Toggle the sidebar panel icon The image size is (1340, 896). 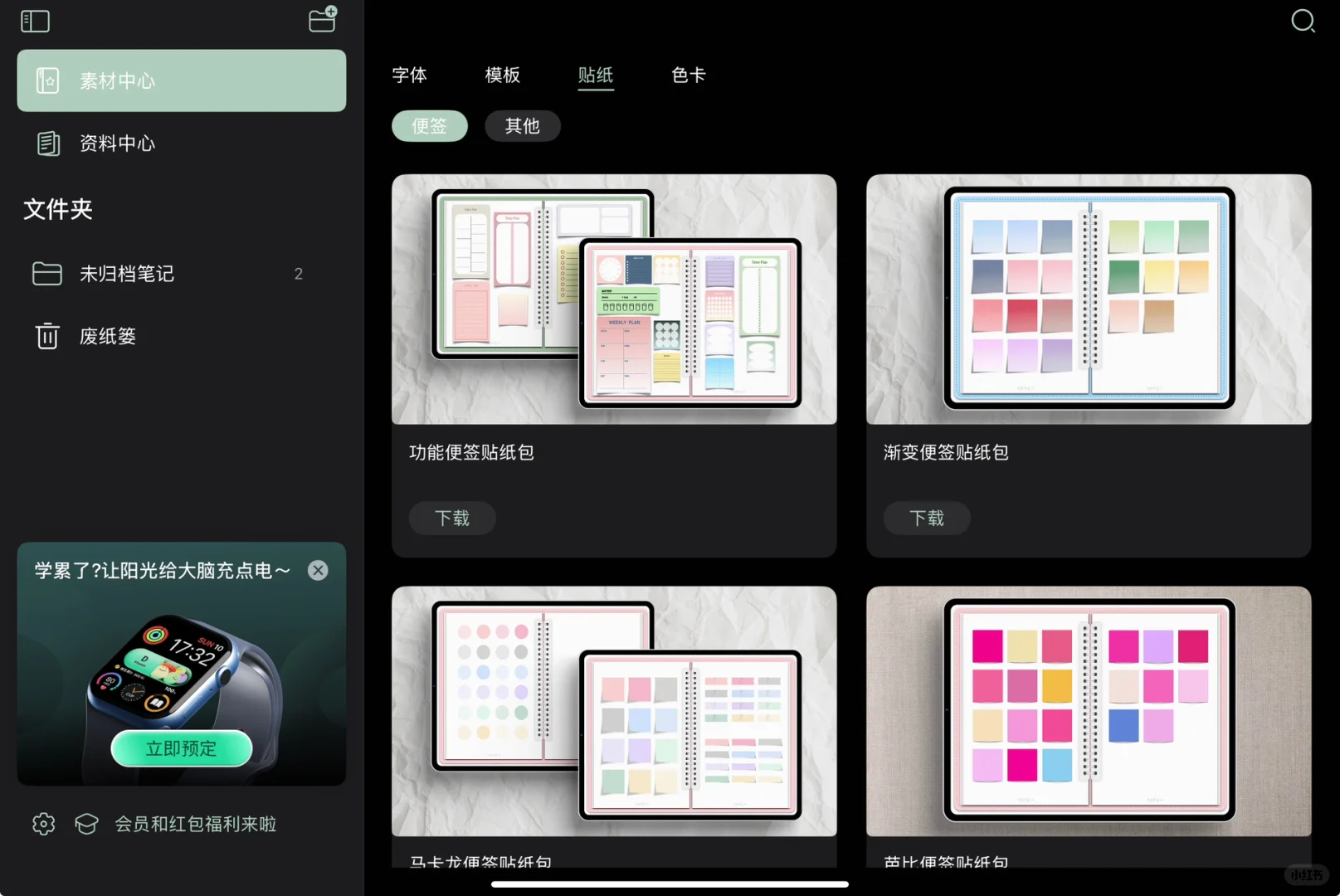click(x=35, y=21)
